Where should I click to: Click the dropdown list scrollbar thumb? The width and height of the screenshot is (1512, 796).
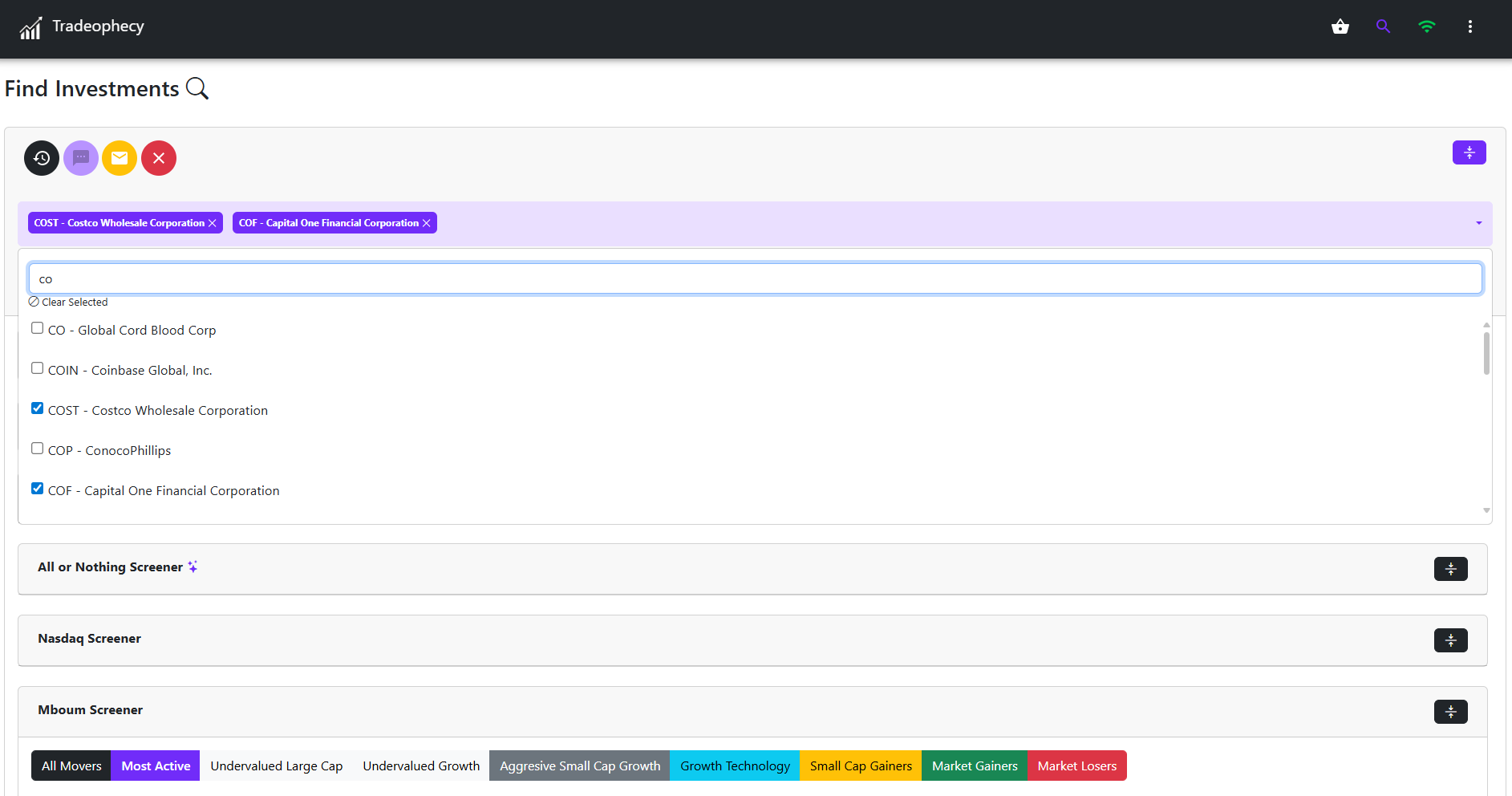pyautogui.click(x=1486, y=354)
